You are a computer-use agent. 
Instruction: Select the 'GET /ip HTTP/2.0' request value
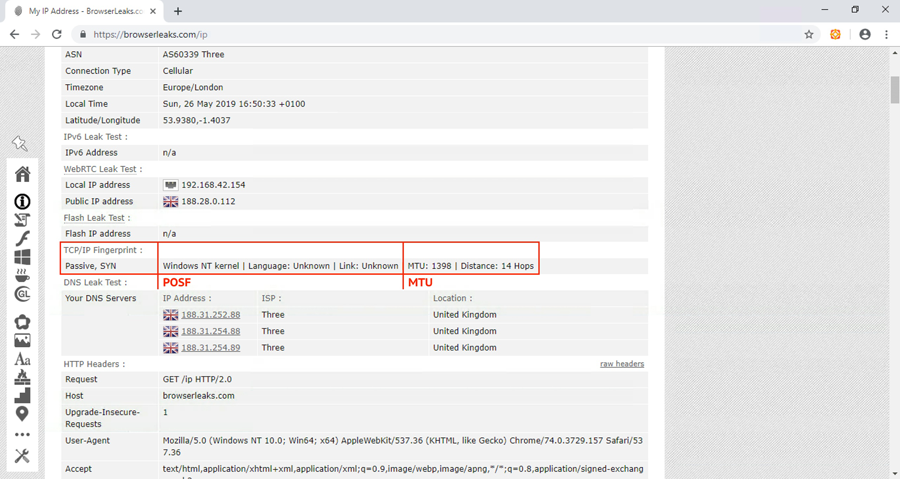(197, 379)
